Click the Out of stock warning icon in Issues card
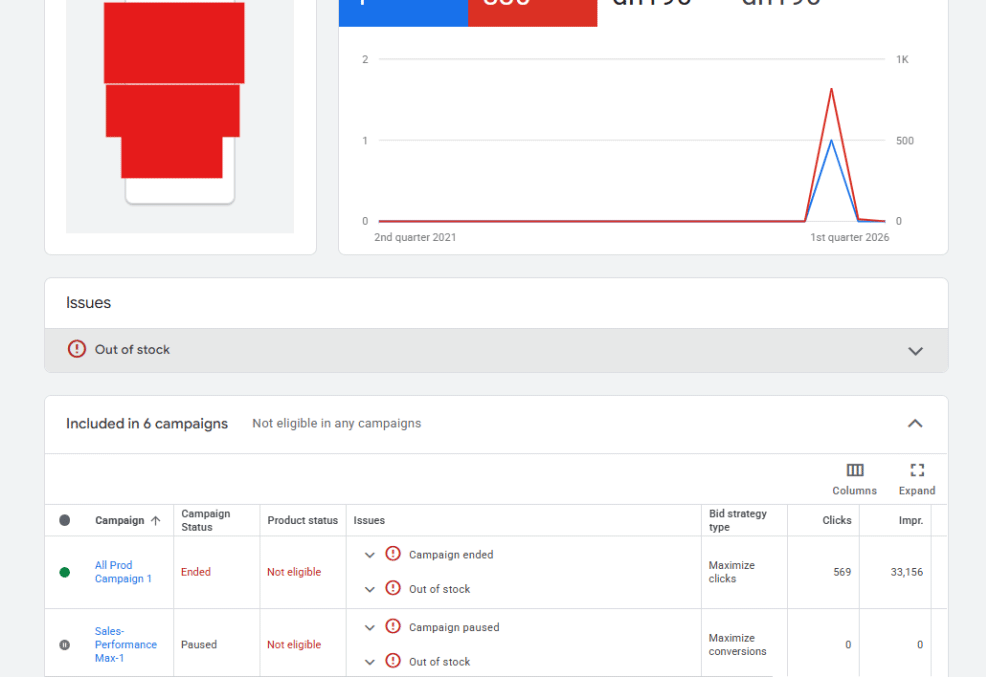 [77, 349]
